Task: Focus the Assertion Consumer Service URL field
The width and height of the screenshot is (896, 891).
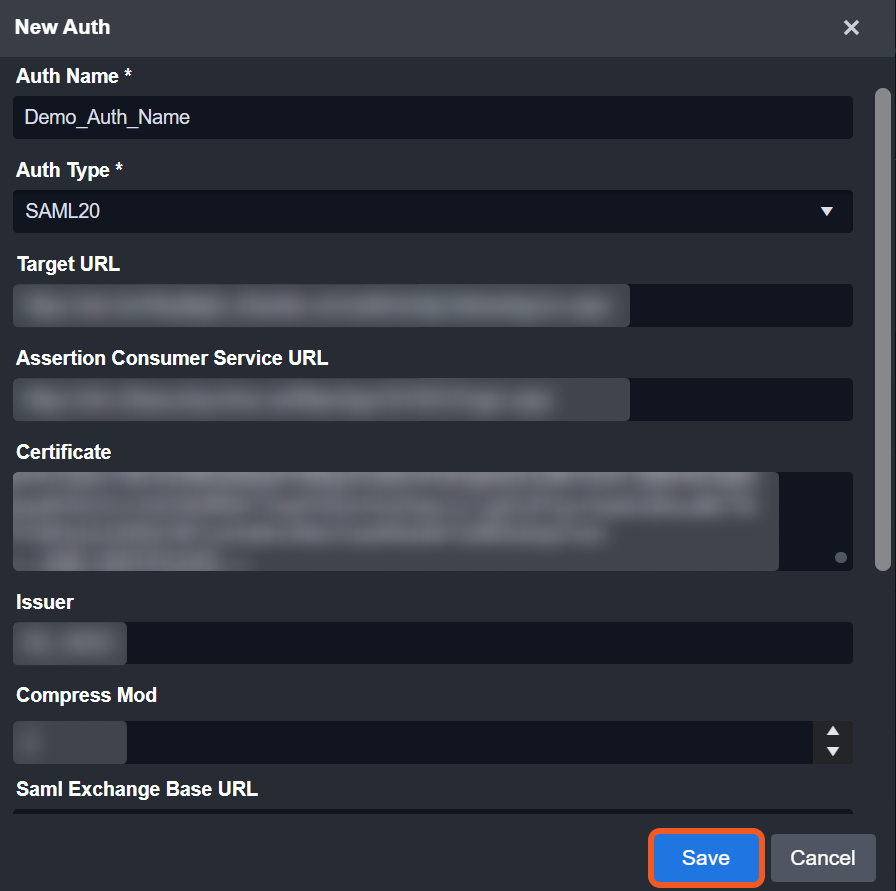Action: point(432,399)
